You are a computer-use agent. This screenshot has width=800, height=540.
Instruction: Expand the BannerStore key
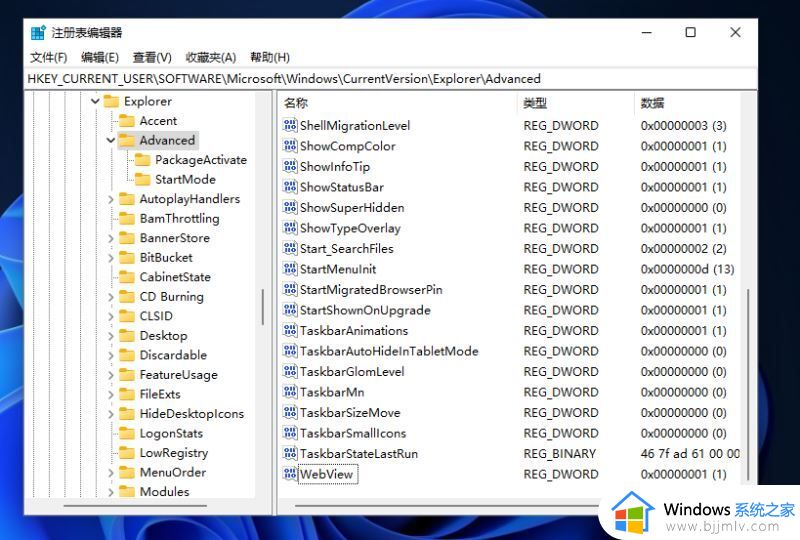[x=111, y=238]
